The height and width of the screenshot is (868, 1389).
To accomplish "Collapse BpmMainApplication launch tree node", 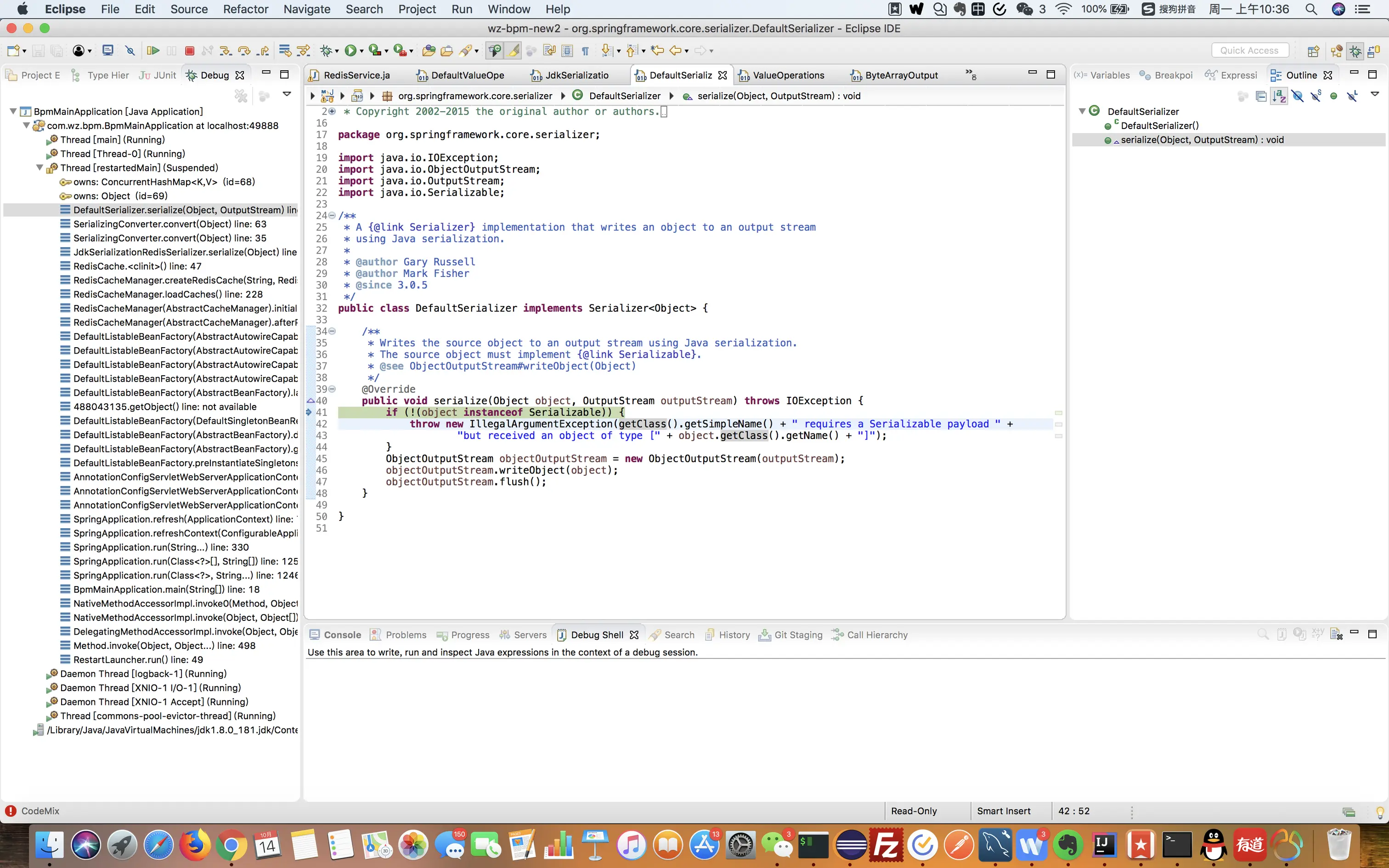I will [12, 111].
